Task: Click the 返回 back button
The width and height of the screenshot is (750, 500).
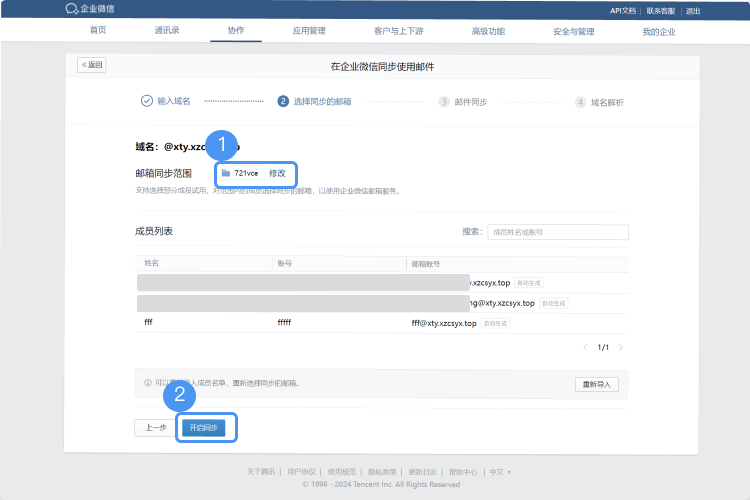Action: point(92,65)
